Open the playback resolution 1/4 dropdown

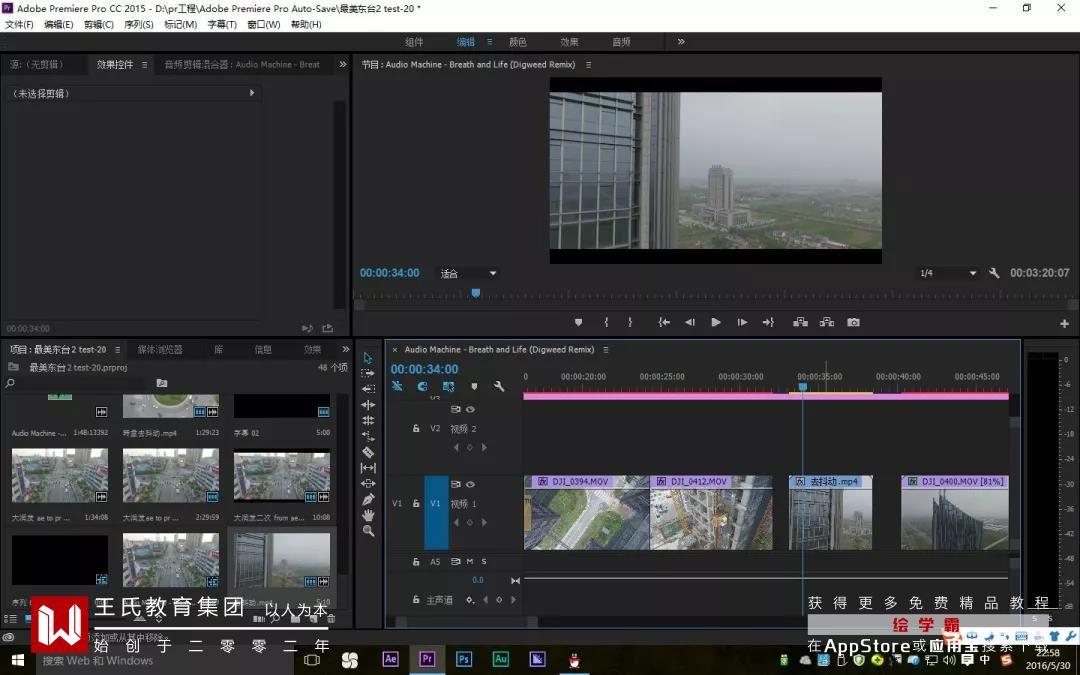tap(948, 273)
